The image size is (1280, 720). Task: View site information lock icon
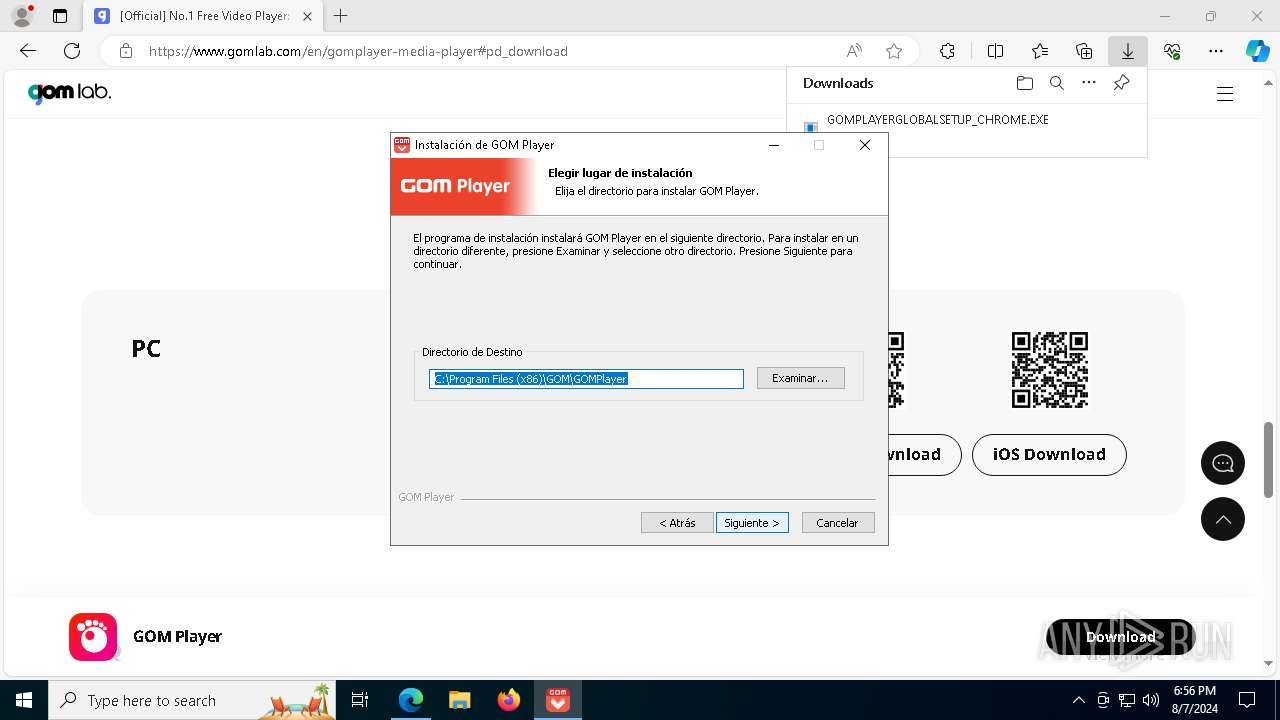coord(125,51)
